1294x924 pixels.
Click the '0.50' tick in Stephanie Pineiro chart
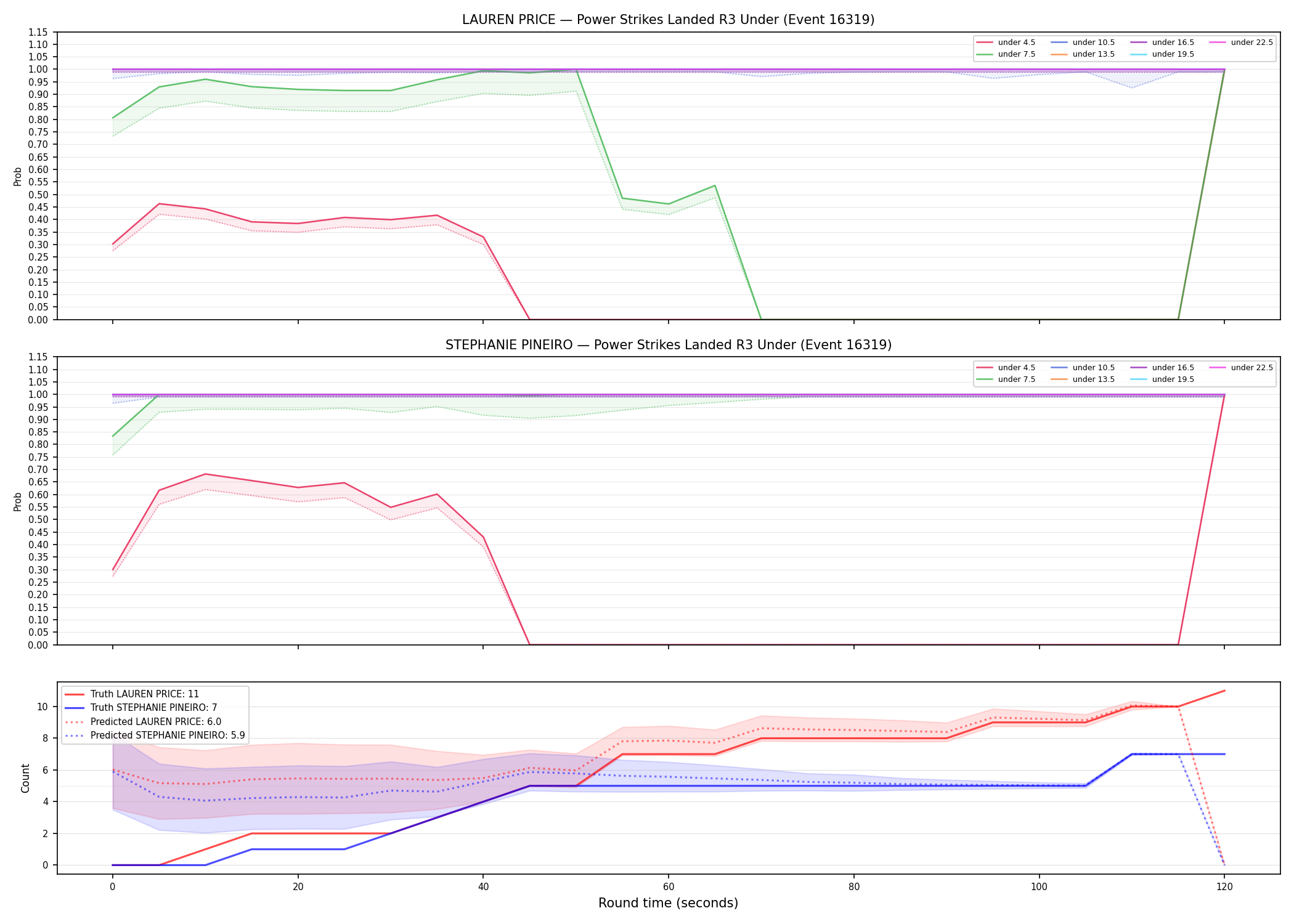point(38,520)
